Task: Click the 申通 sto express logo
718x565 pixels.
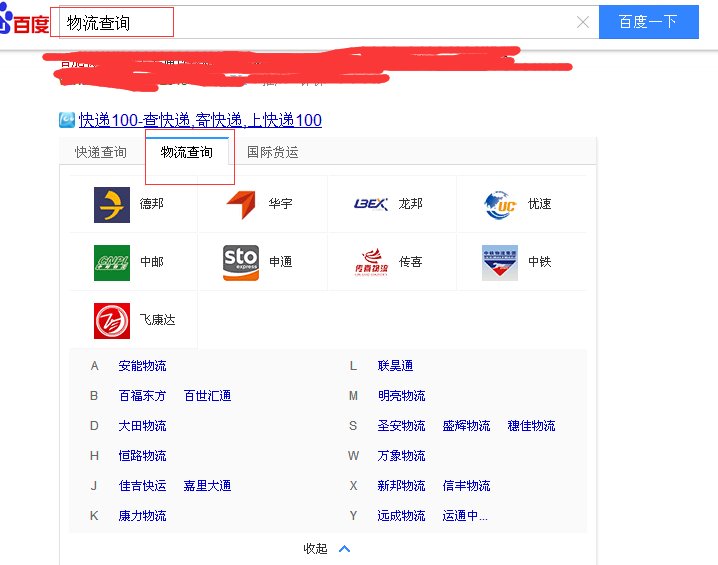Action: coord(241,263)
